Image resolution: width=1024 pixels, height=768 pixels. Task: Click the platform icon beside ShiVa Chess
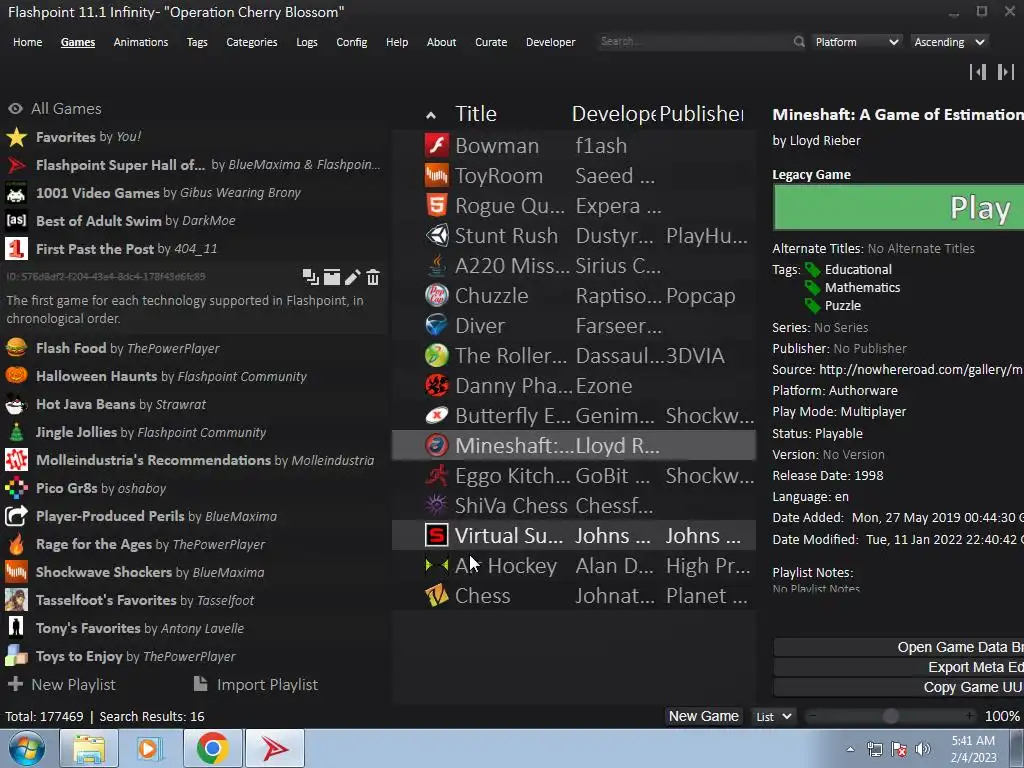(436, 505)
